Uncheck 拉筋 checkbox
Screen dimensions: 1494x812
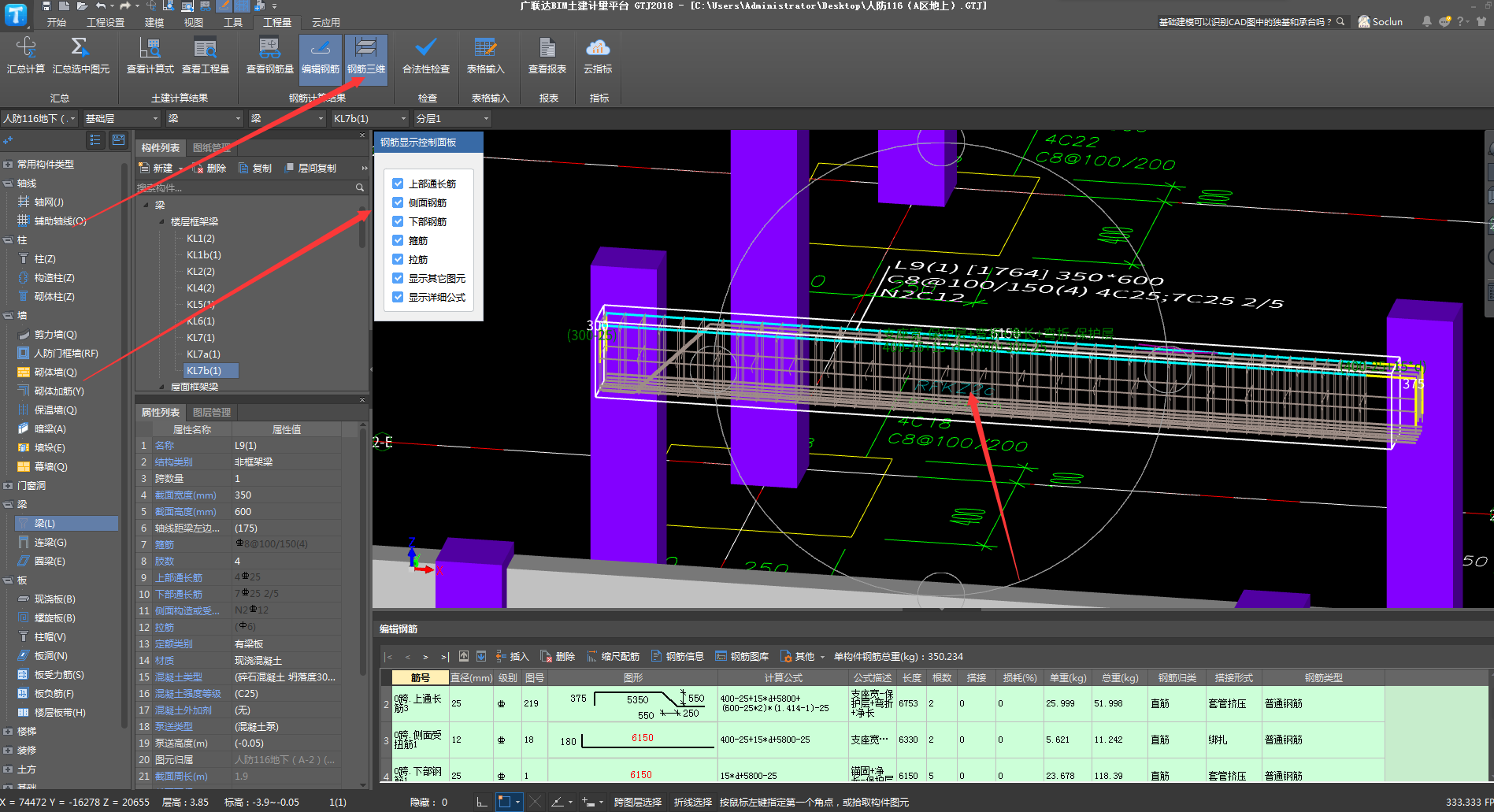398,259
